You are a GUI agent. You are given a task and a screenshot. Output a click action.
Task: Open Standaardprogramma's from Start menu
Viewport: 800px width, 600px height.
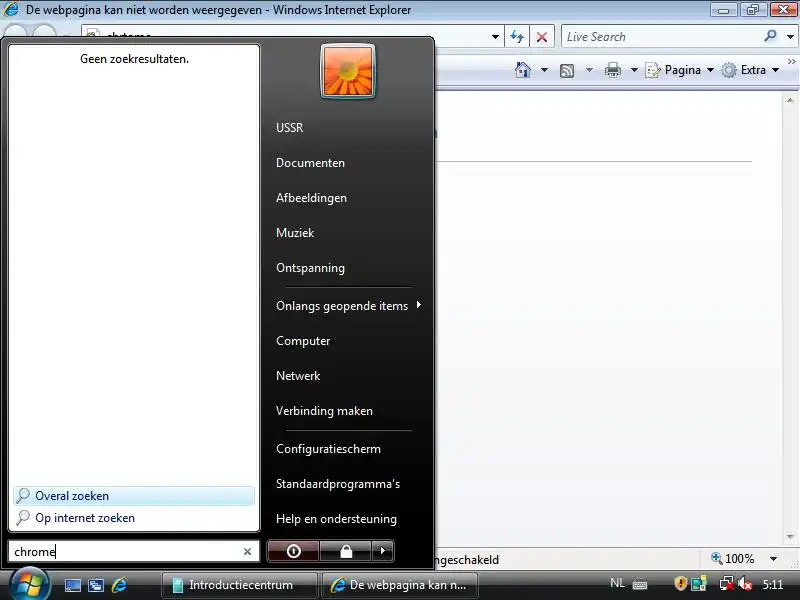coord(338,484)
